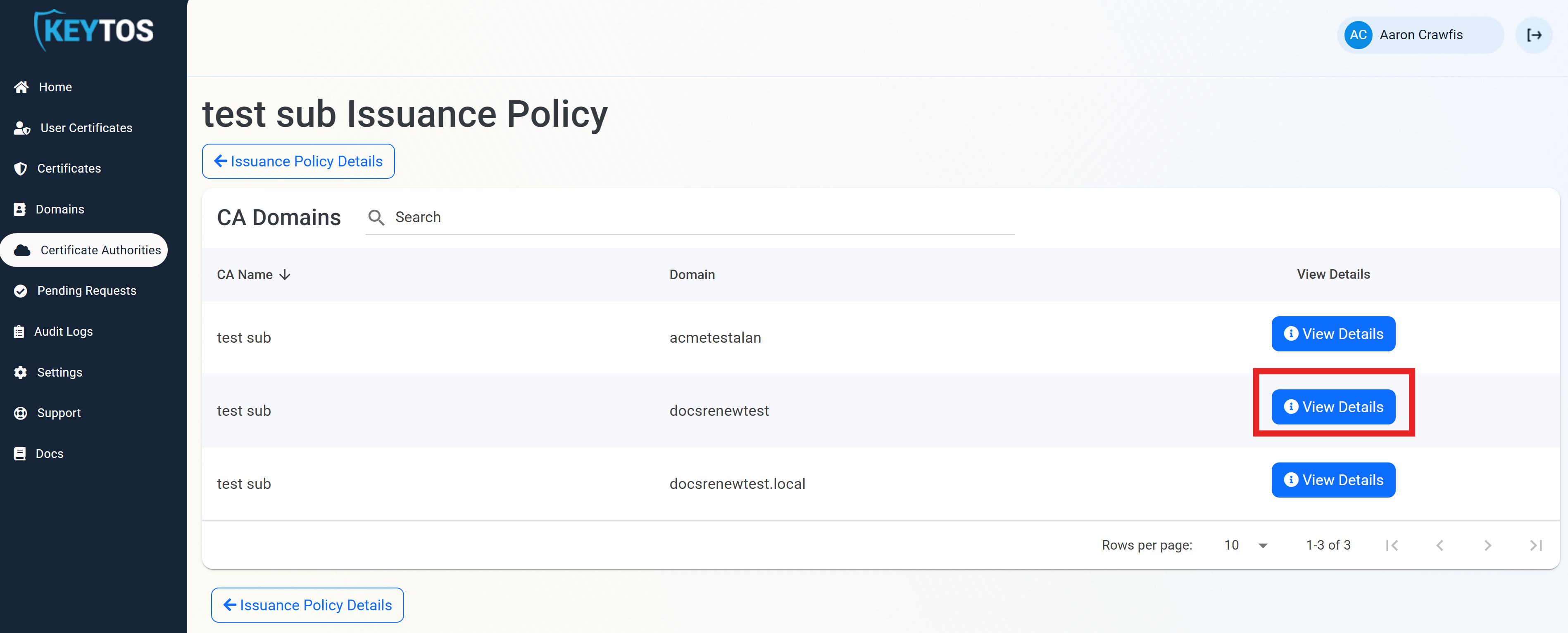This screenshot has height=633, width=1568.
Task: Open the Support page
Action: [58, 412]
